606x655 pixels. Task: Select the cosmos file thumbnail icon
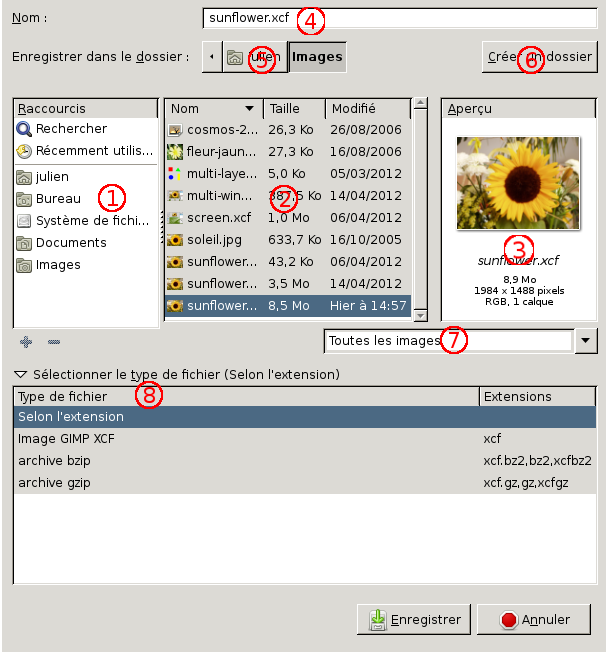click(175, 130)
